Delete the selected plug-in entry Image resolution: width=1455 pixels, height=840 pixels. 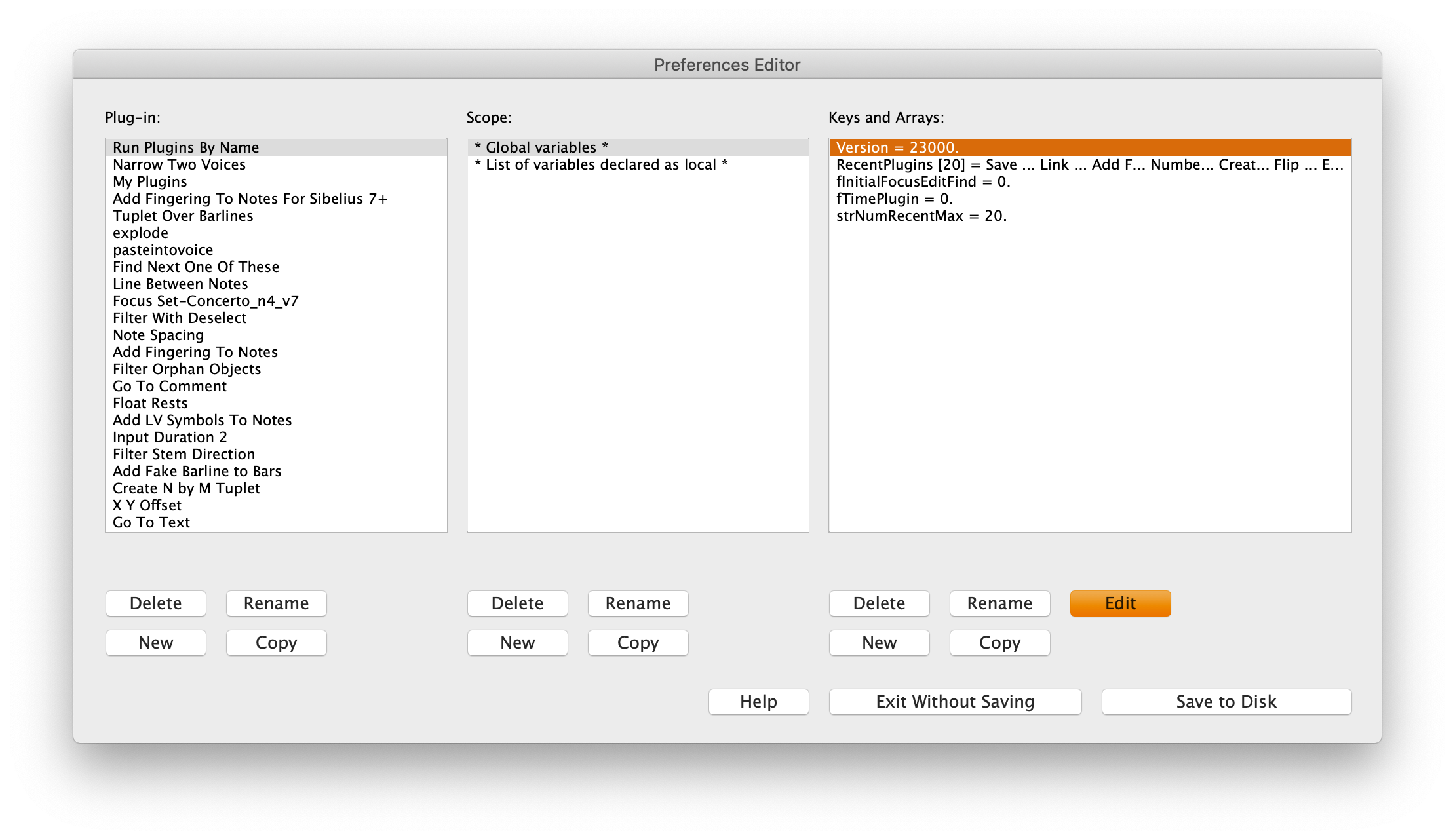pyautogui.click(x=155, y=603)
